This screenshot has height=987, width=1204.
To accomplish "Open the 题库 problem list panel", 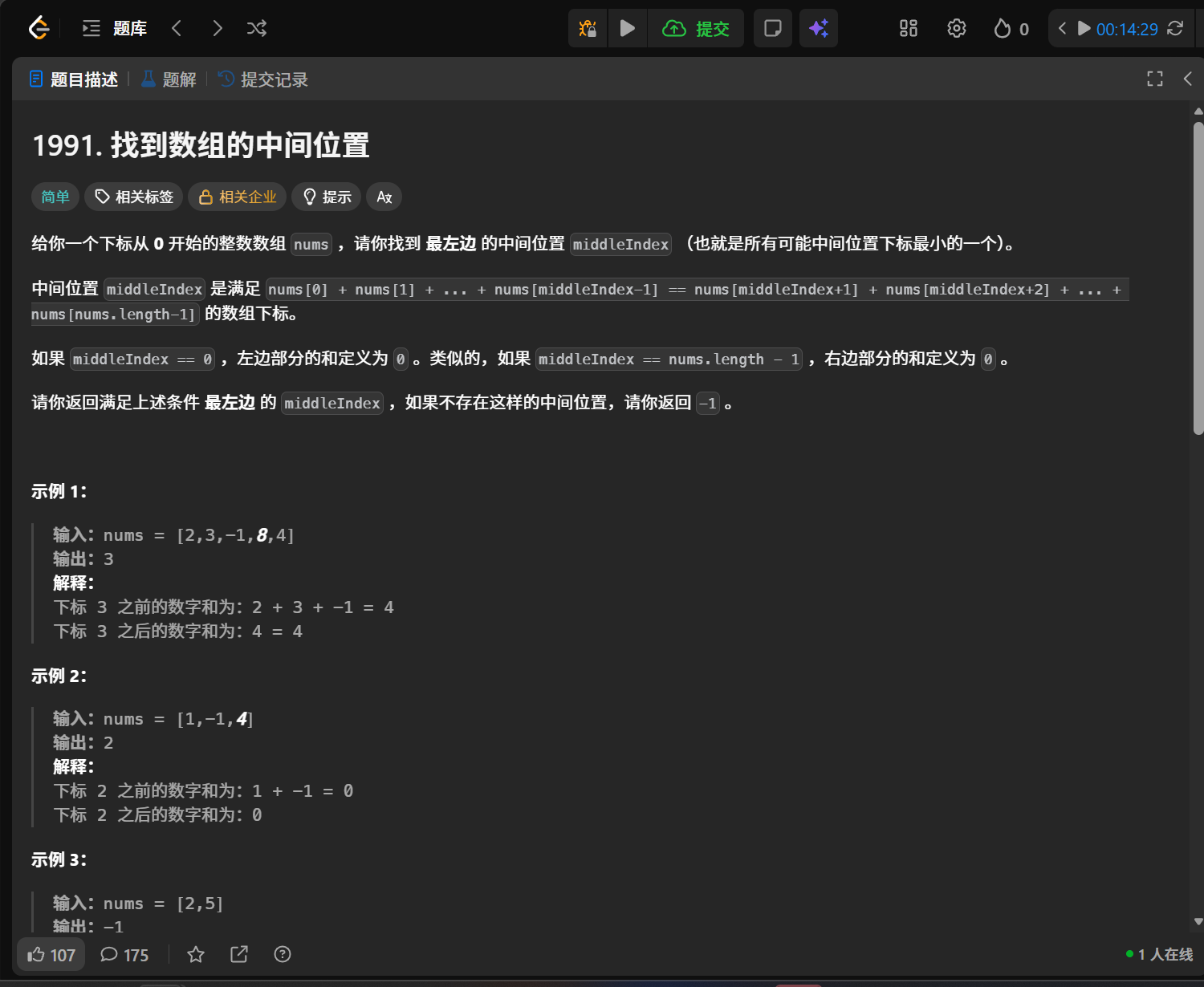I will (x=115, y=29).
